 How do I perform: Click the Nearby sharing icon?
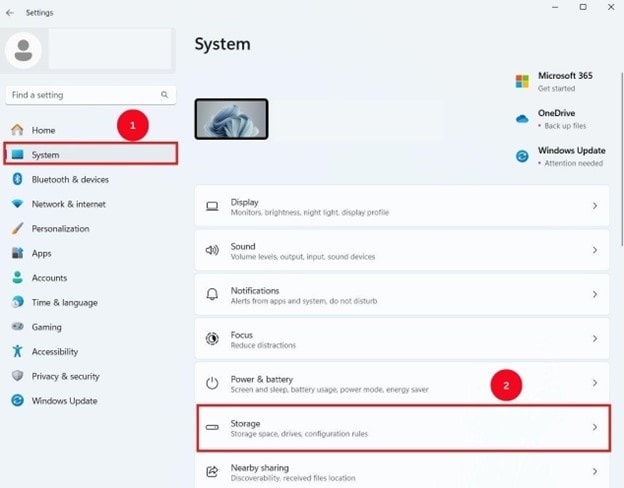click(x=212, y=471)
